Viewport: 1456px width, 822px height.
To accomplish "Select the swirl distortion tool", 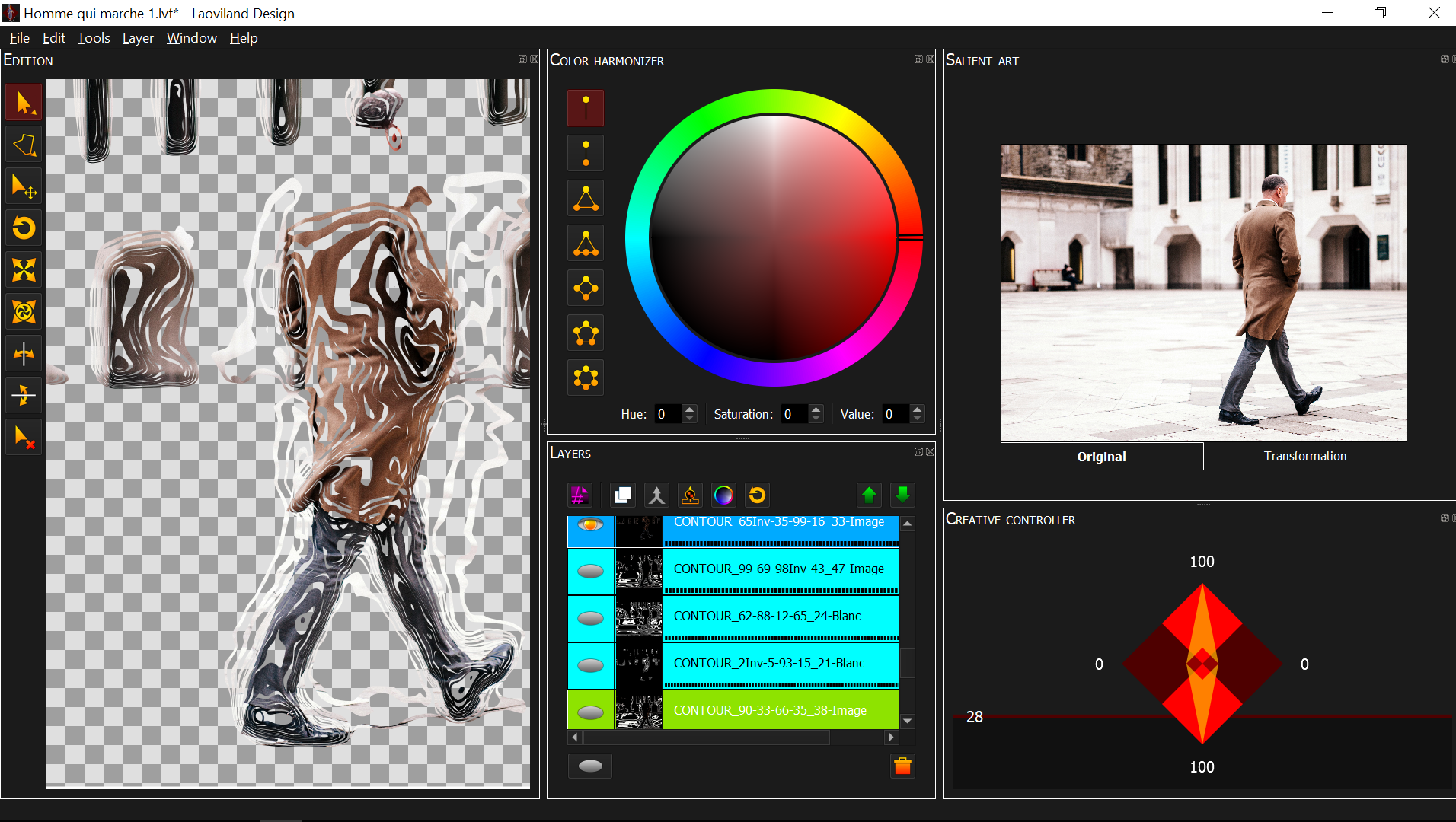I will click(x=24, y=312).
